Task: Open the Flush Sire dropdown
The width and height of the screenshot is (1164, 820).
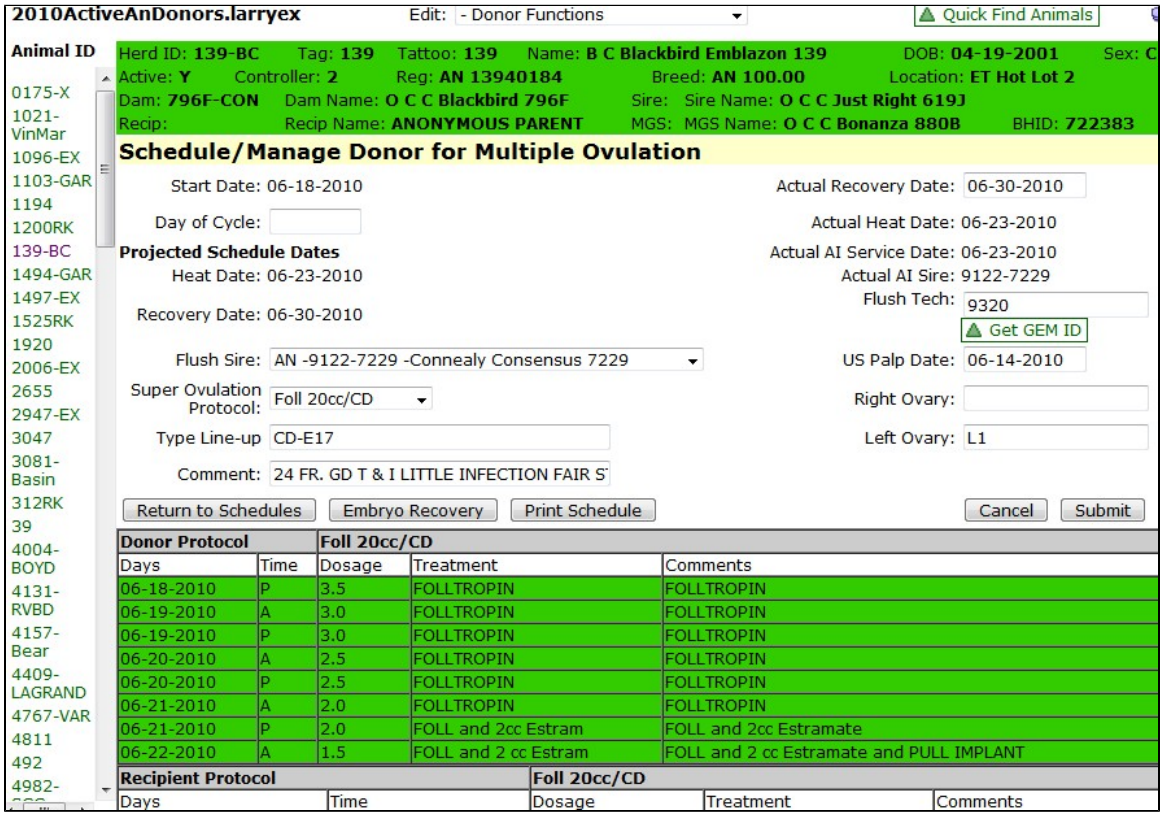Action: [485, 360]
